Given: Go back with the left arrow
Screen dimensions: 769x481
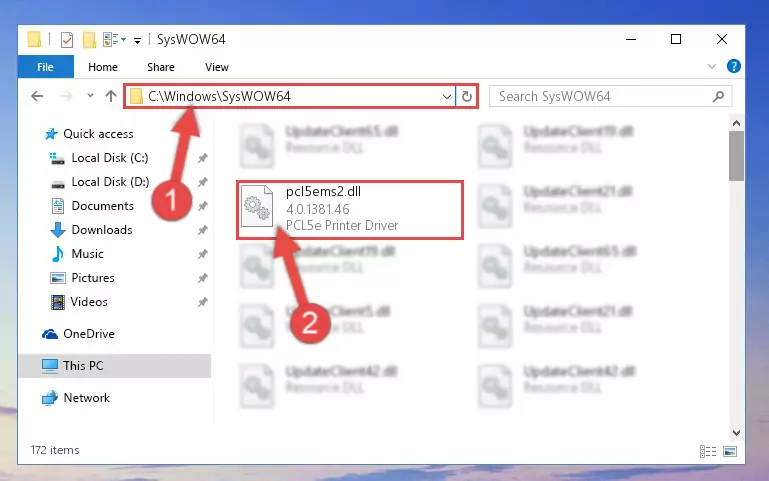Looking at the screenshot, I should point(37,96).
